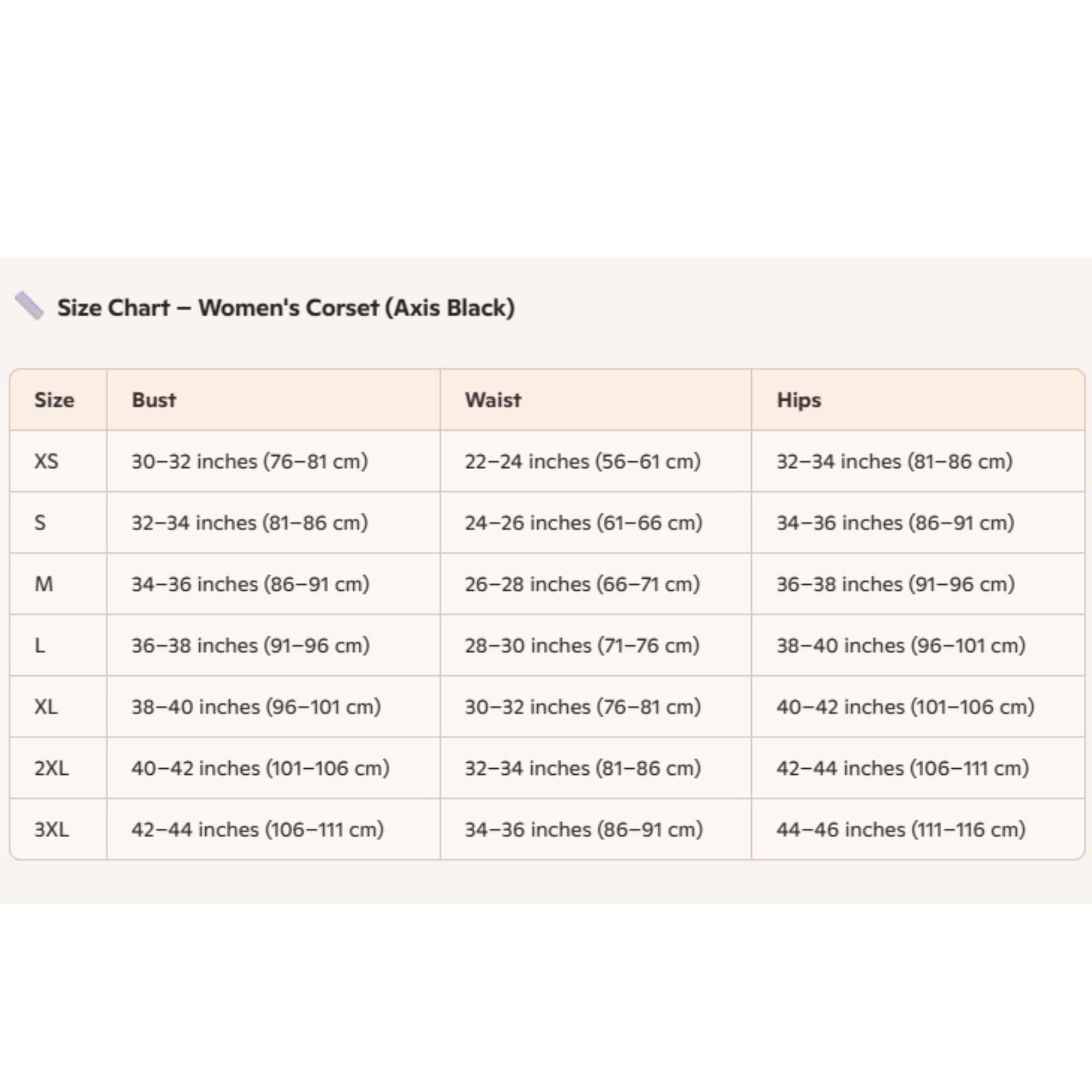This screenshot has height=1092, width=1092.
Task: Click the Hips column header
Action: point(799,401)
